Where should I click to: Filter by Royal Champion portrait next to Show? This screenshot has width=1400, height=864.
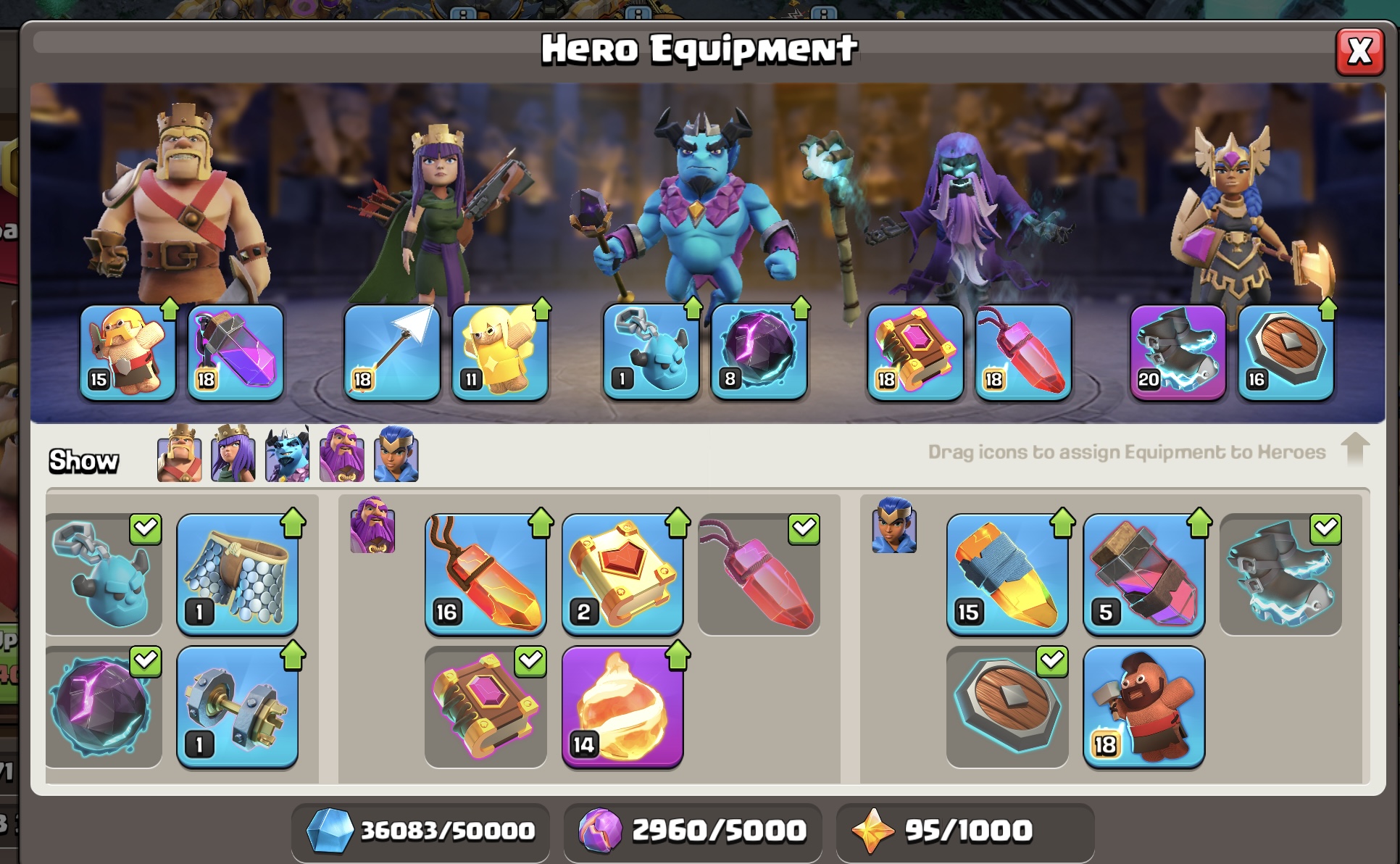396,454
